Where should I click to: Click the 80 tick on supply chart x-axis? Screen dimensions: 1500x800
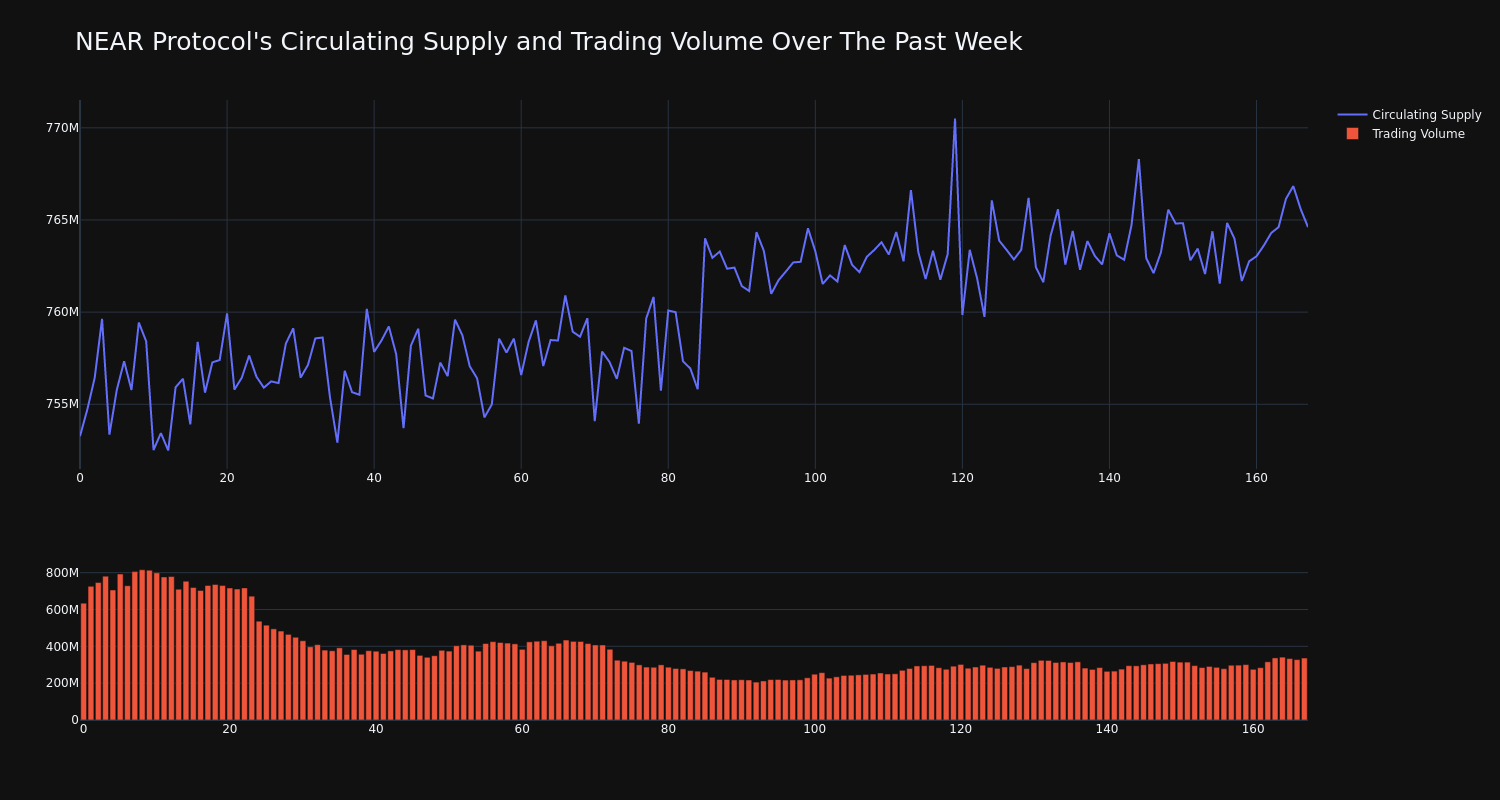(x=668, y=478)
